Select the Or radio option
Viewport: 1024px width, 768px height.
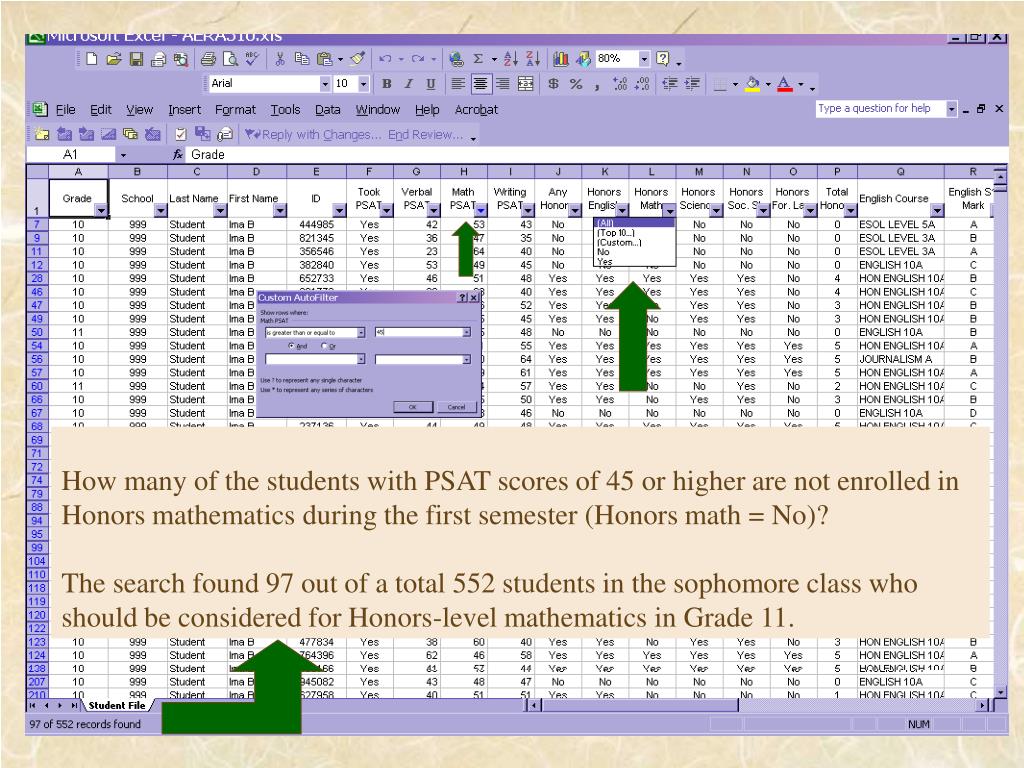tap(324, 346)
